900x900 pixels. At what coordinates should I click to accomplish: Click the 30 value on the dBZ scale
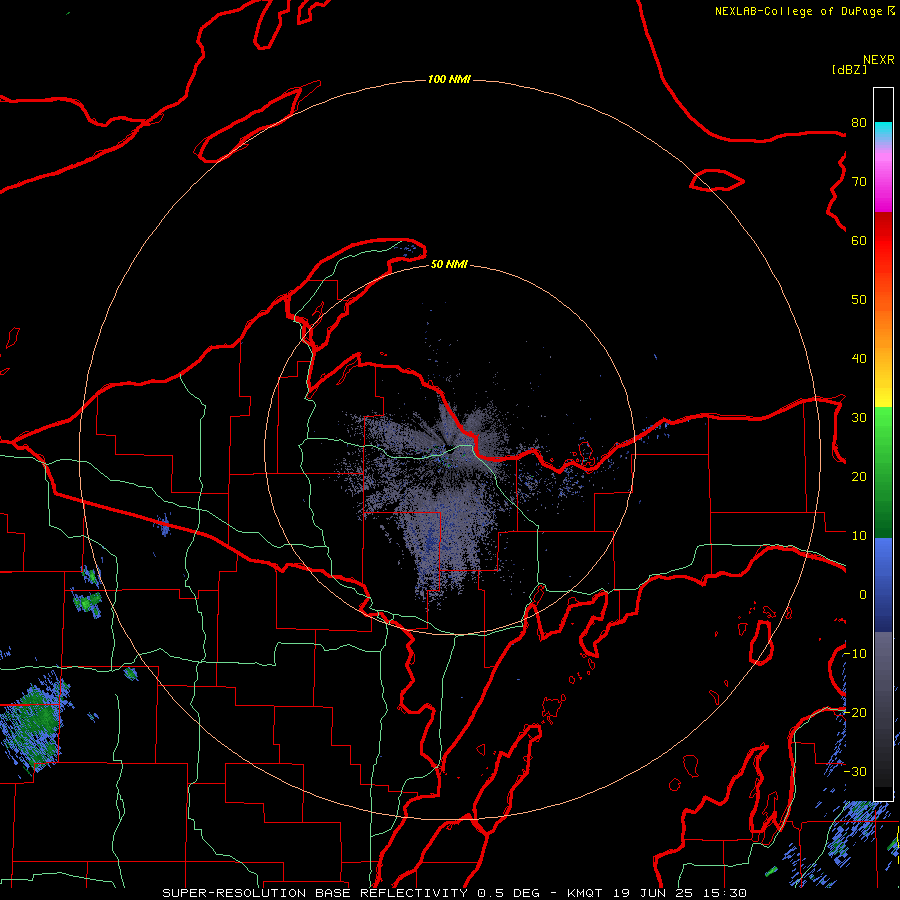click(859, 417)
